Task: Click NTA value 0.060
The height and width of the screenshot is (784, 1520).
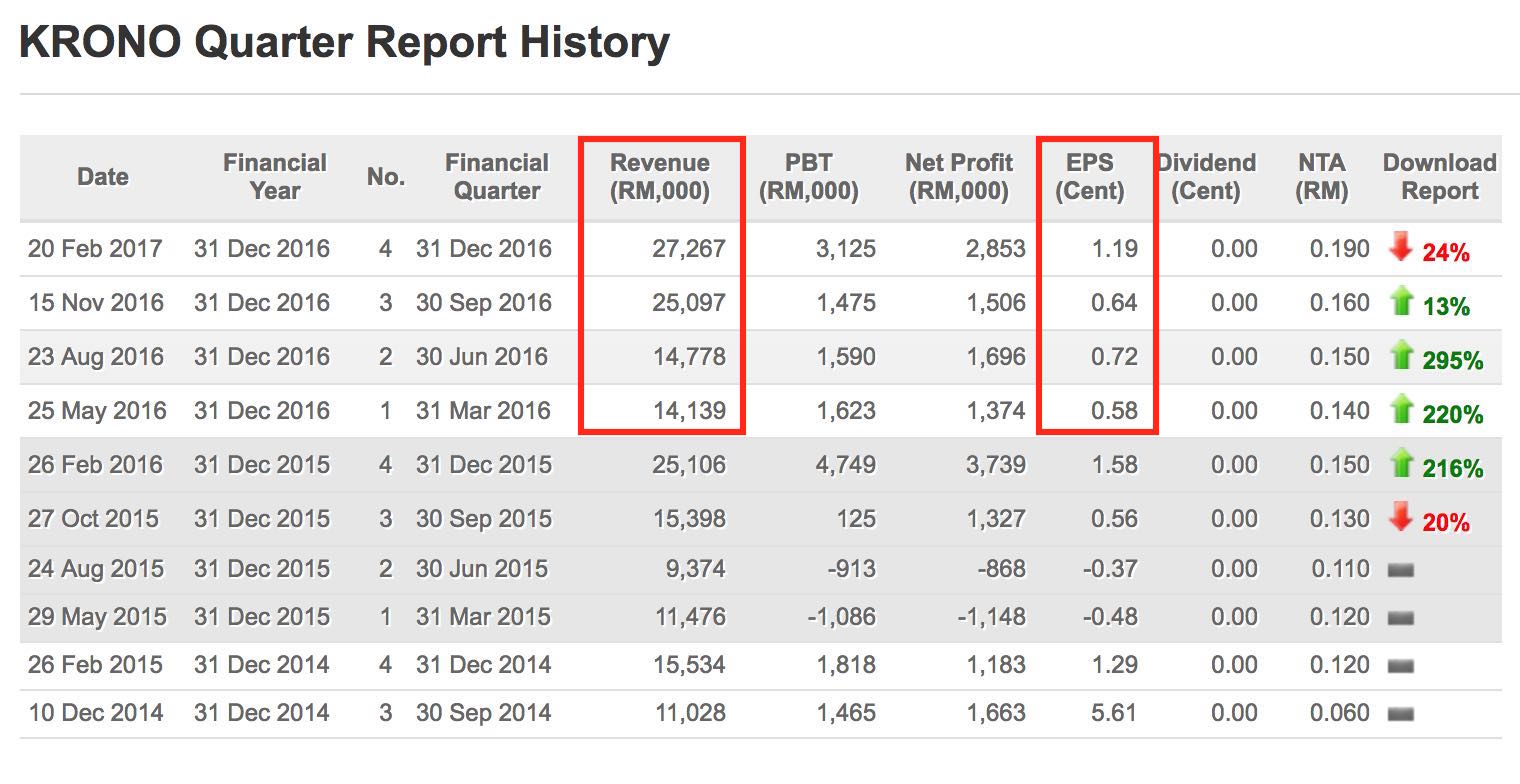Action: point(1340,713)
